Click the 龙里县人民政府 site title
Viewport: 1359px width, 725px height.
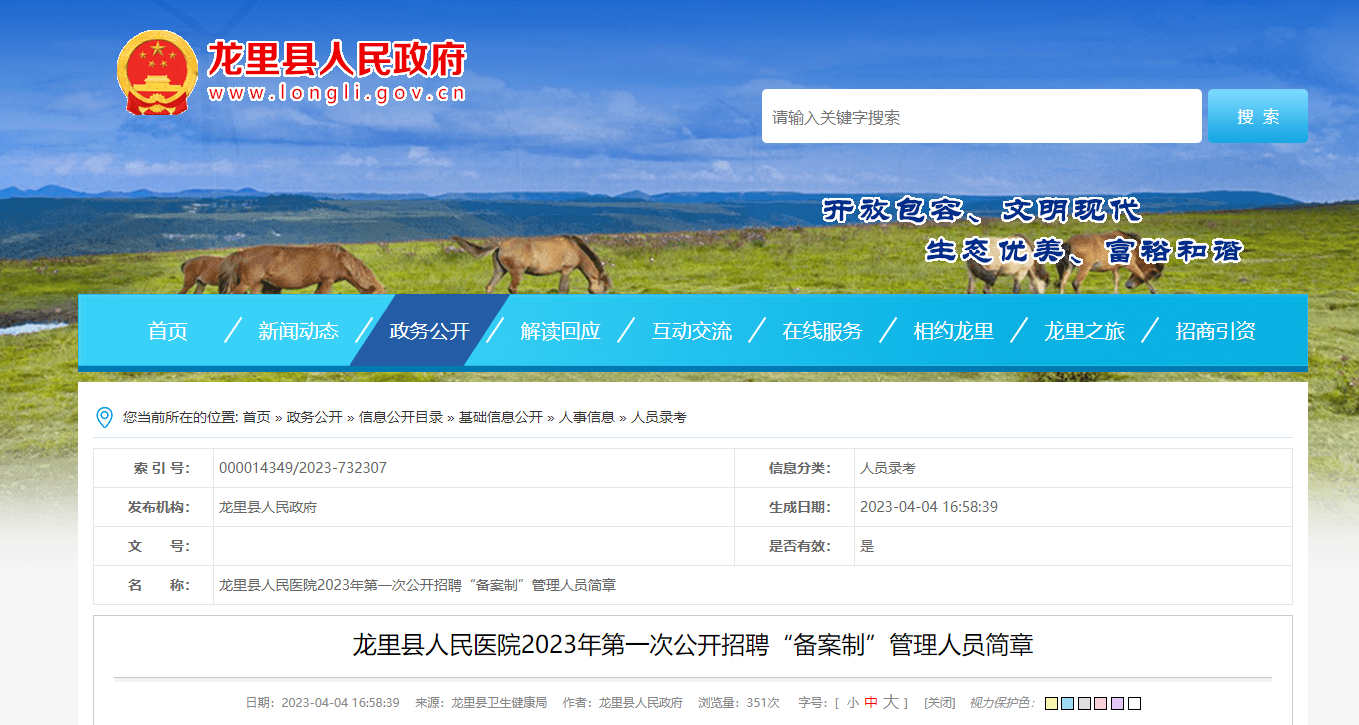coord(337,60)
